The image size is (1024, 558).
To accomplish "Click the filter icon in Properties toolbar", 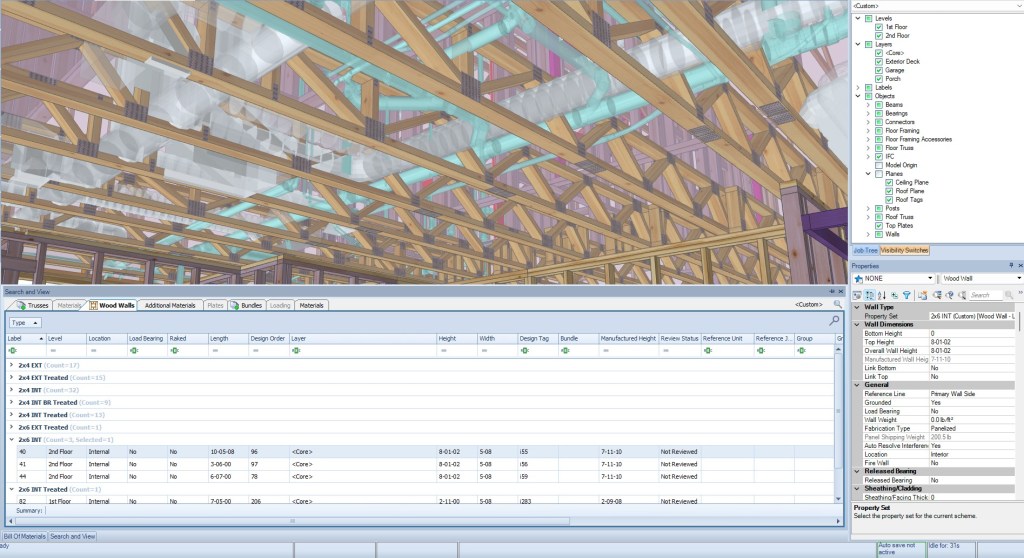I will click(x=906, y=295).
